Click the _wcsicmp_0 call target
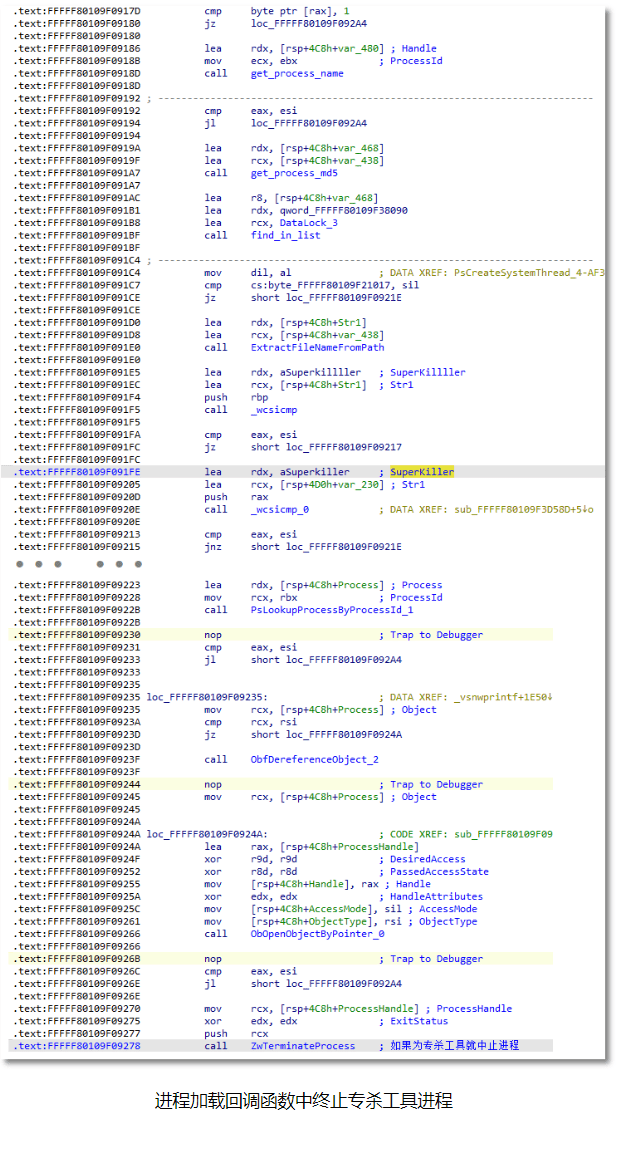 point(280,510)
